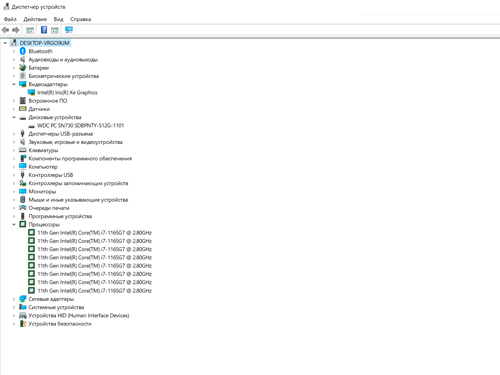The height and width of the screenshot is (375, 500).
Task: Click the Forward arrow toolbar icon
Action: (x=16, y=30)
